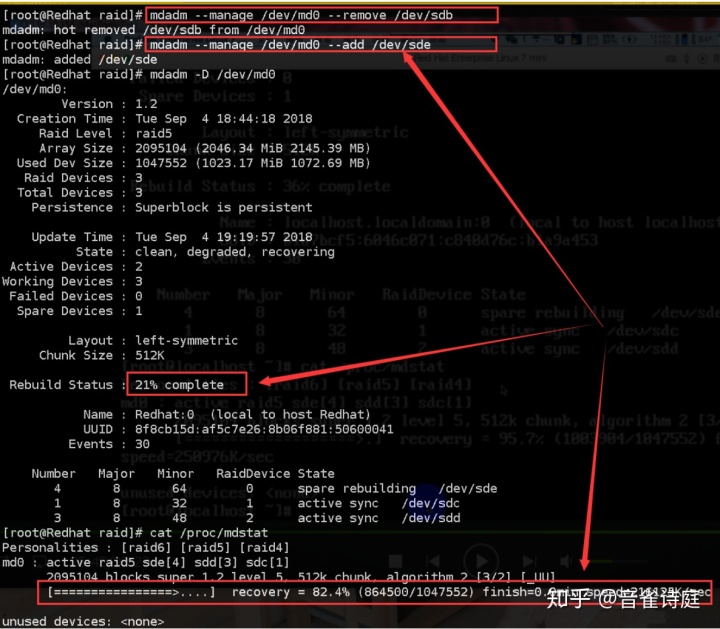Click the faint Play button in video overlay

(481, 561)
